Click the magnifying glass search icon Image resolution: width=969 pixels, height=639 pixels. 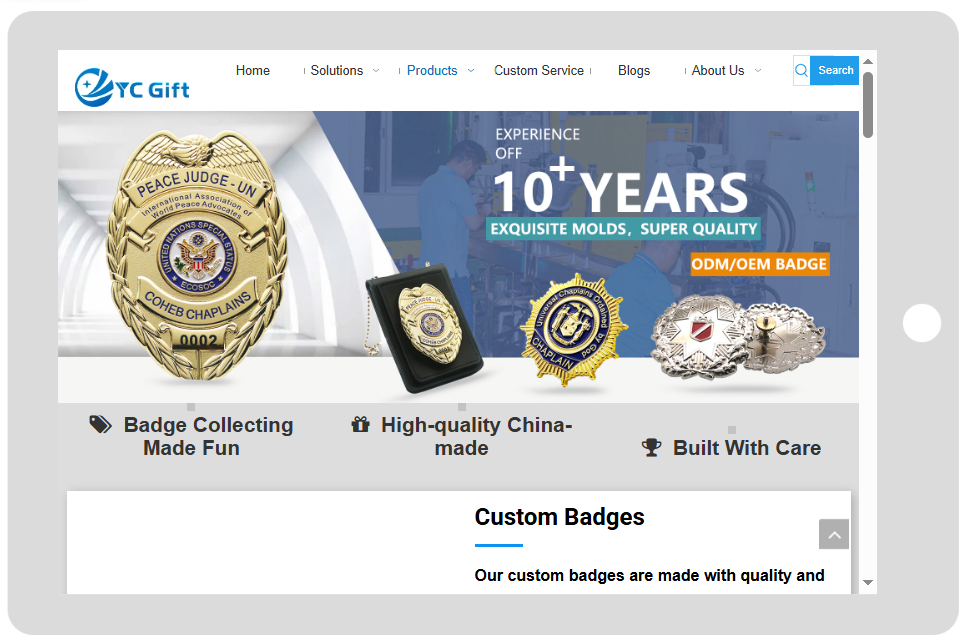point(802,70)
